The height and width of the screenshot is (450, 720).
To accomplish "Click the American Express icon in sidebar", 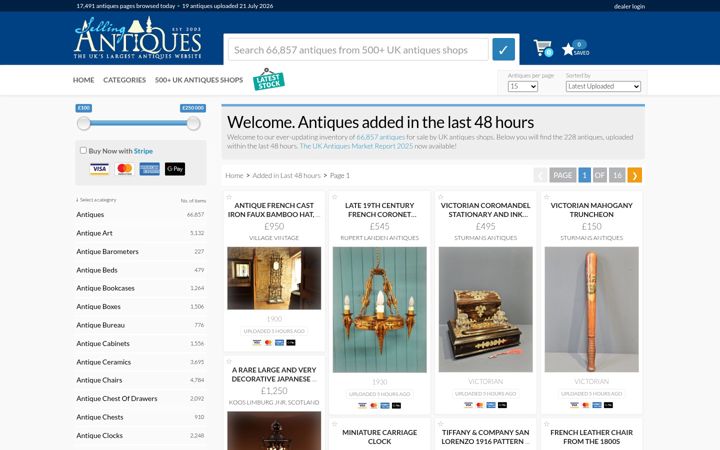I will click(150, 169).
